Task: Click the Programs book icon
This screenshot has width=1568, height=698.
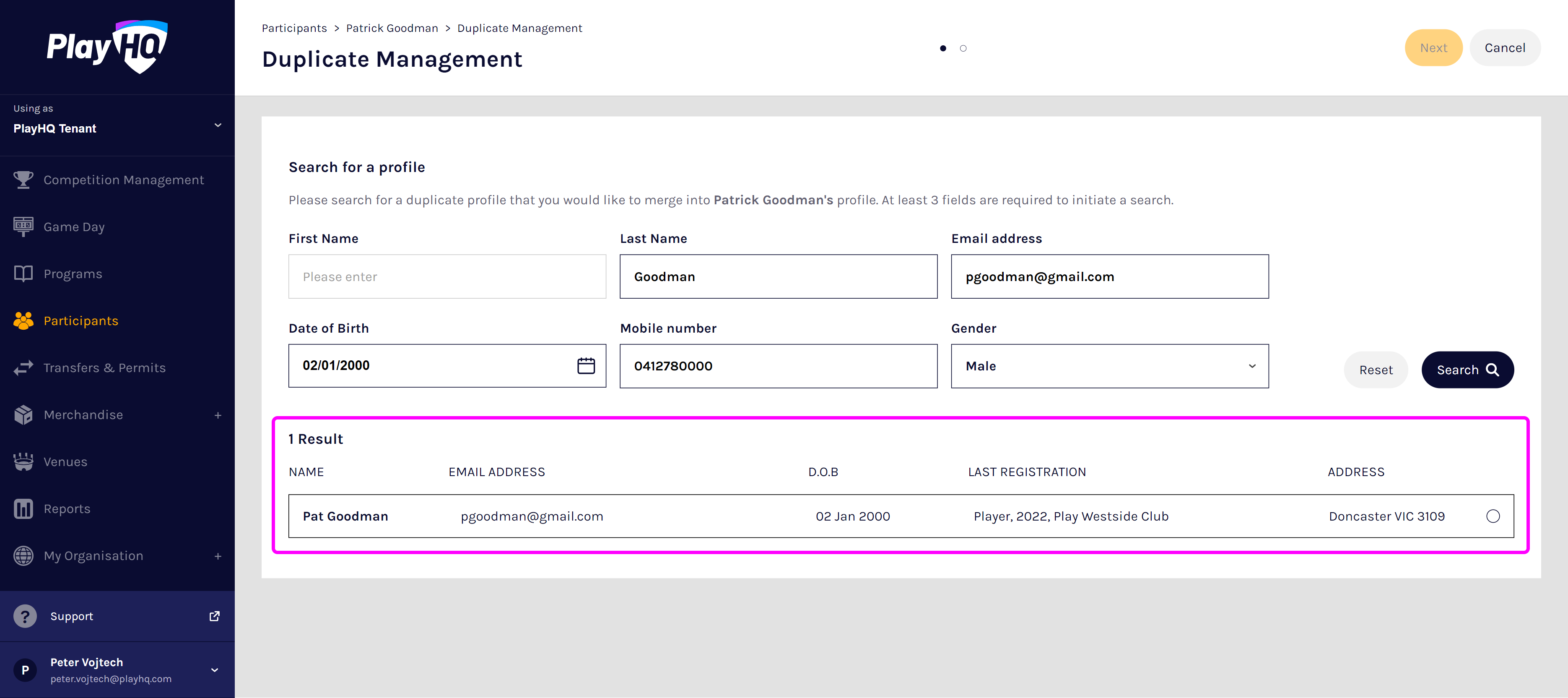Action: 23,273
